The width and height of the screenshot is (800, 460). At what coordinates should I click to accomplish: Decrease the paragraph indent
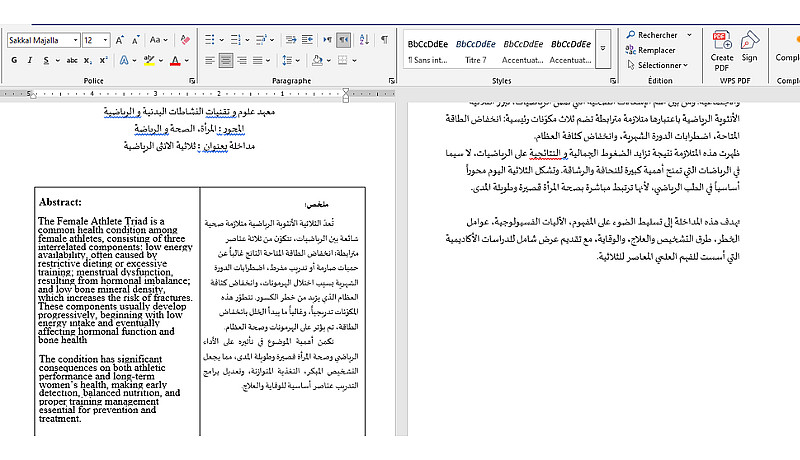pos(291,40)
